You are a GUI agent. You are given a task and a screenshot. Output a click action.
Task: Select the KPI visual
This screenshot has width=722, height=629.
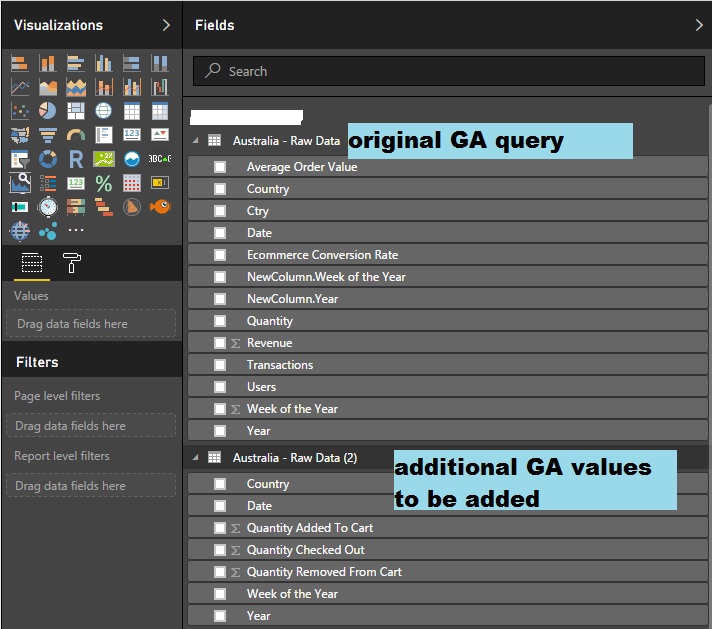160,135
